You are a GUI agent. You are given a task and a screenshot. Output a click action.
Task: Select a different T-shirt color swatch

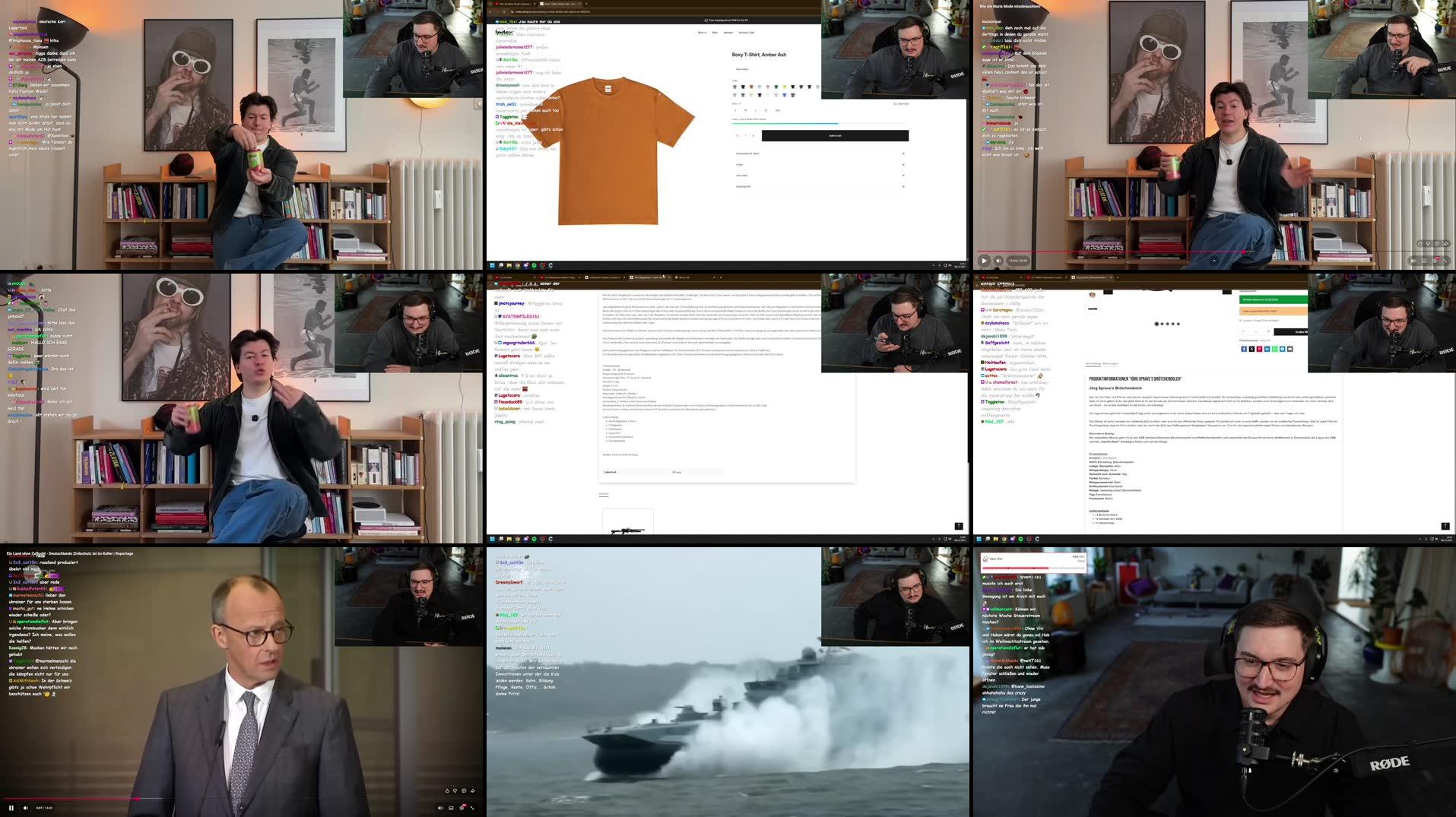click(743, 87)
